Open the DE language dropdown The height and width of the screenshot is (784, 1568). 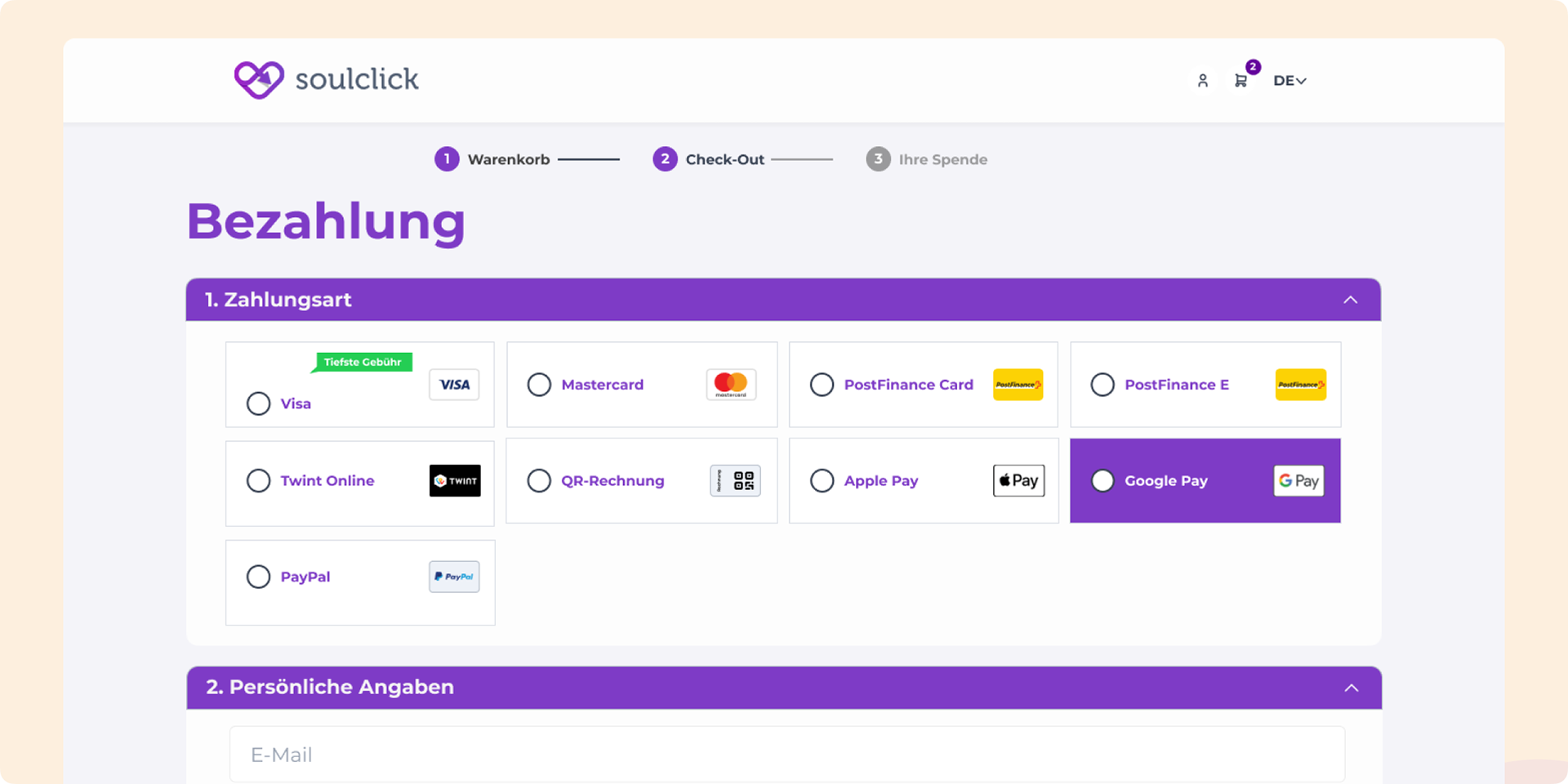point(1290,80)
